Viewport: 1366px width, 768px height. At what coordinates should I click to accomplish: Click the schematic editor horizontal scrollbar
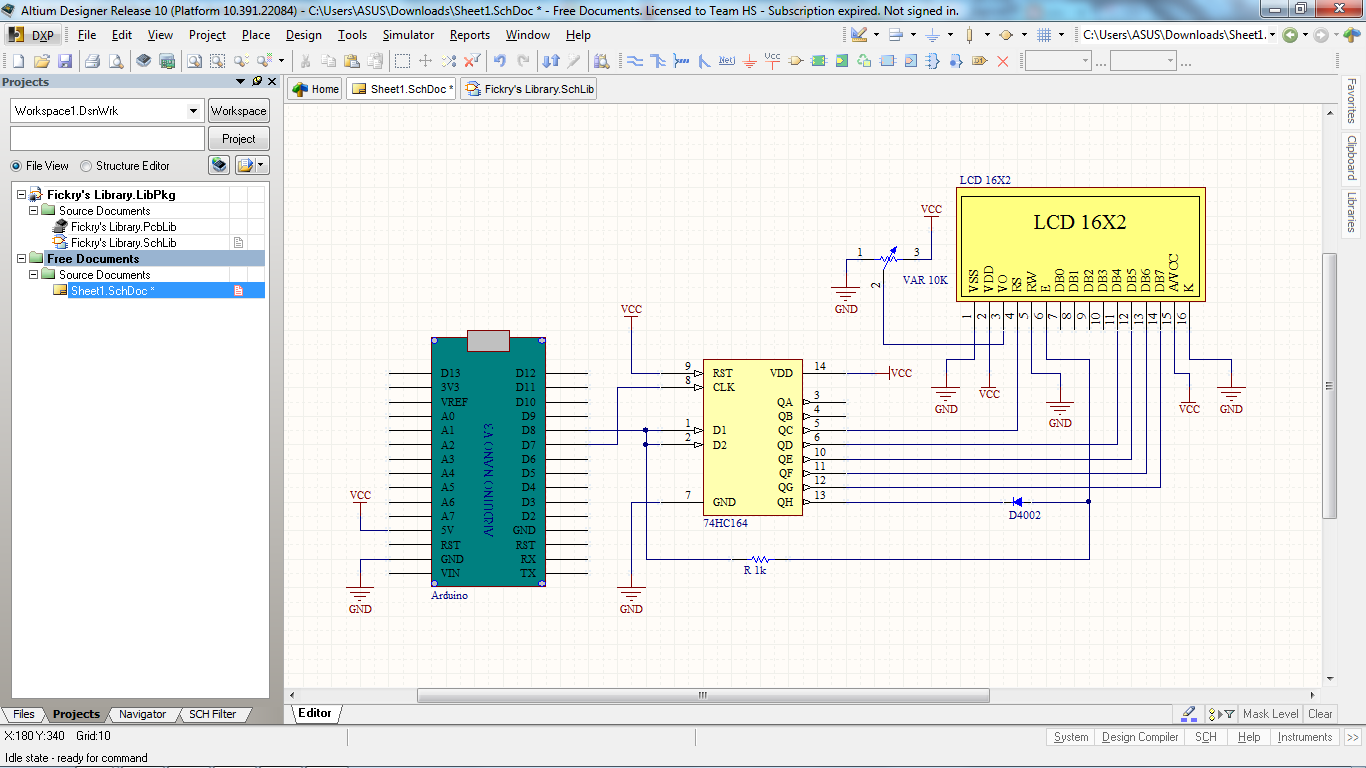[x=700, y=693]
